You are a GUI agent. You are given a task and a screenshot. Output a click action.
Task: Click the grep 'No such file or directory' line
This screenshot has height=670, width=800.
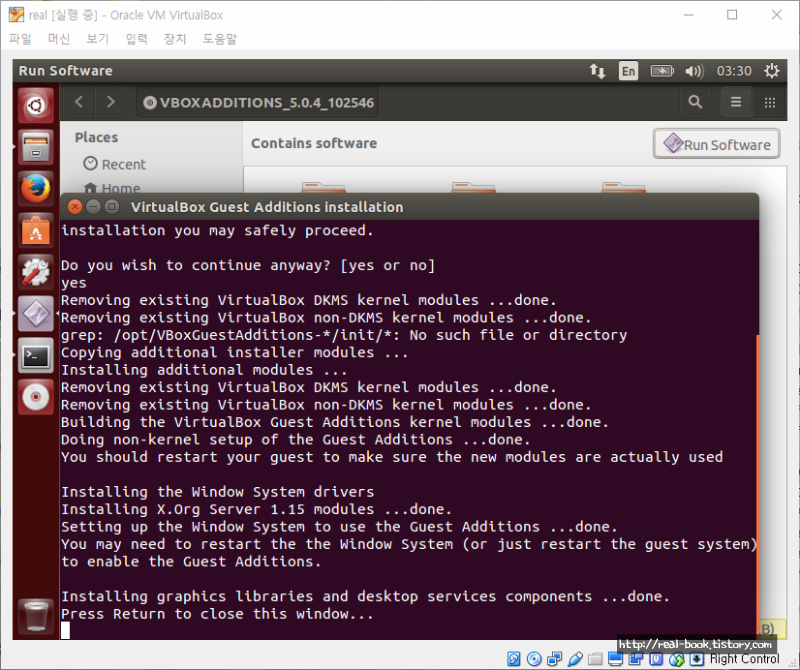[344, 335]
